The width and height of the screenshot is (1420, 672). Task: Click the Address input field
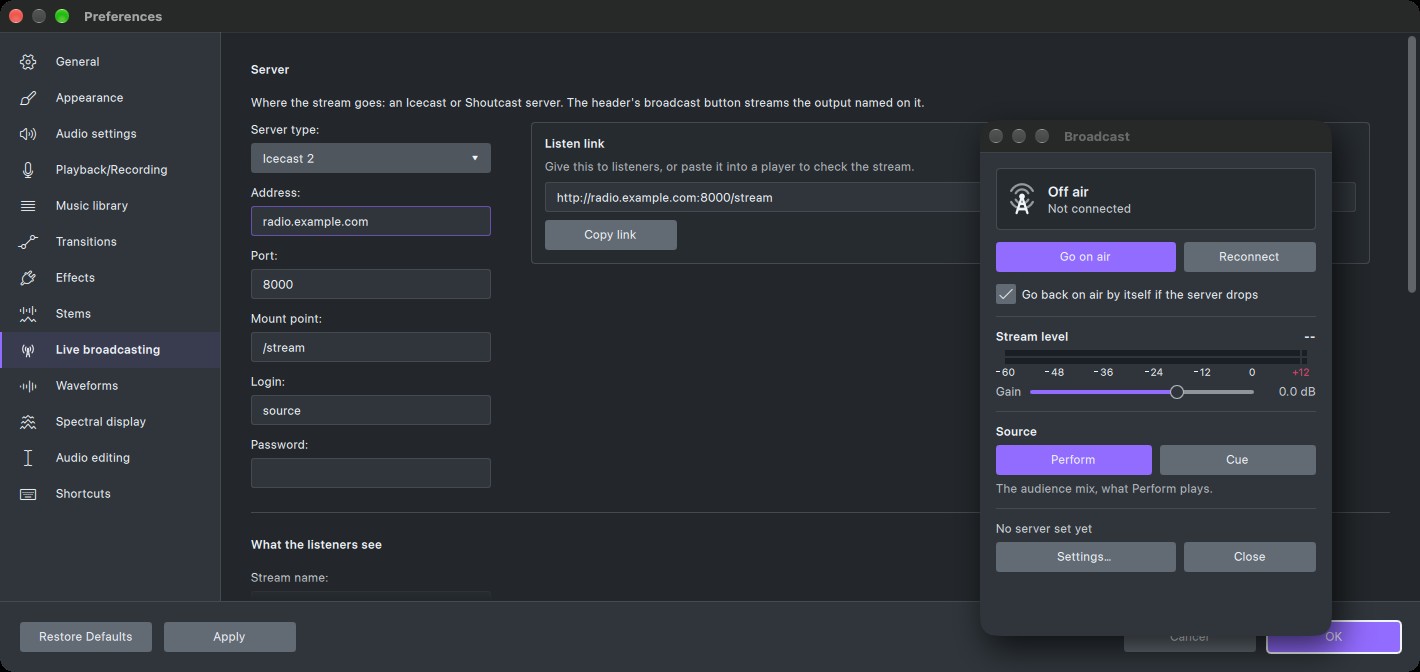click(371, 221)
